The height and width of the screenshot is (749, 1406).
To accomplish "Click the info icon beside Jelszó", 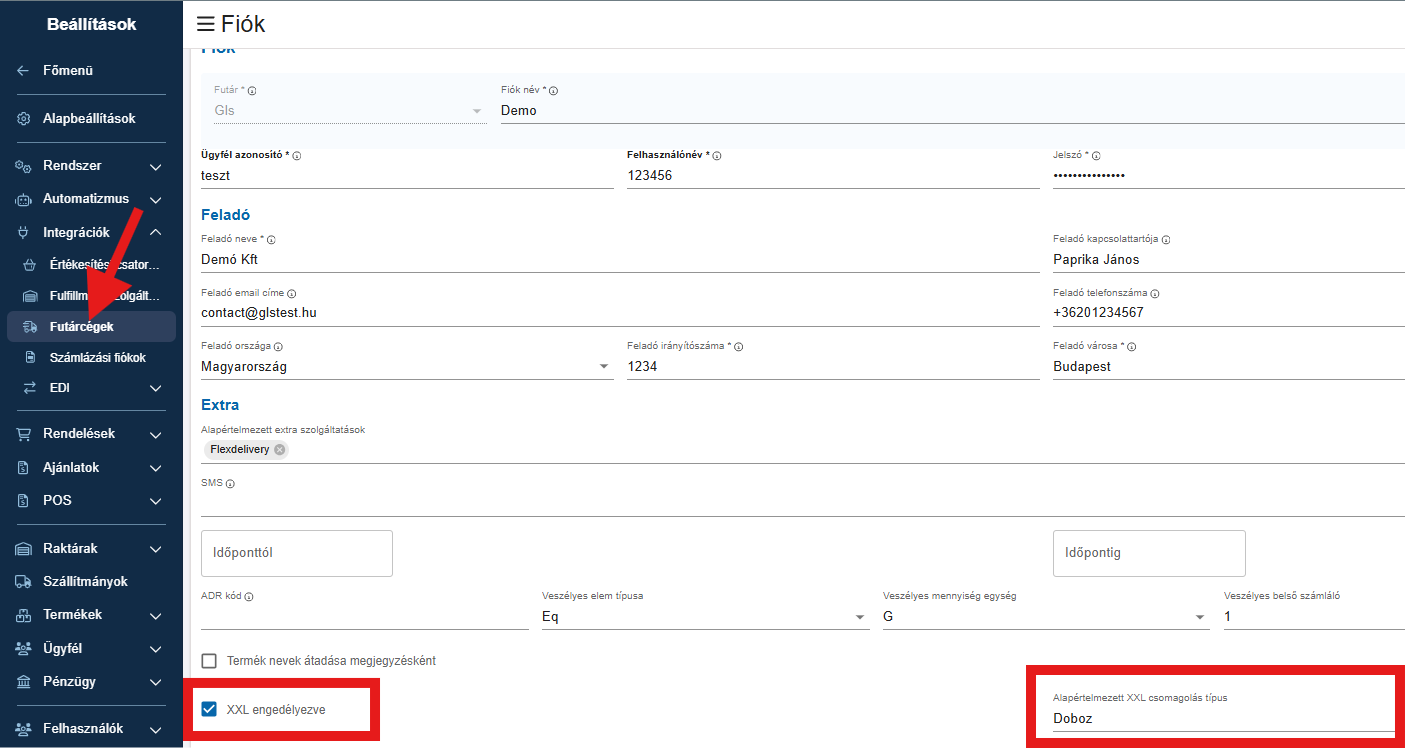I will [1096, 156].
